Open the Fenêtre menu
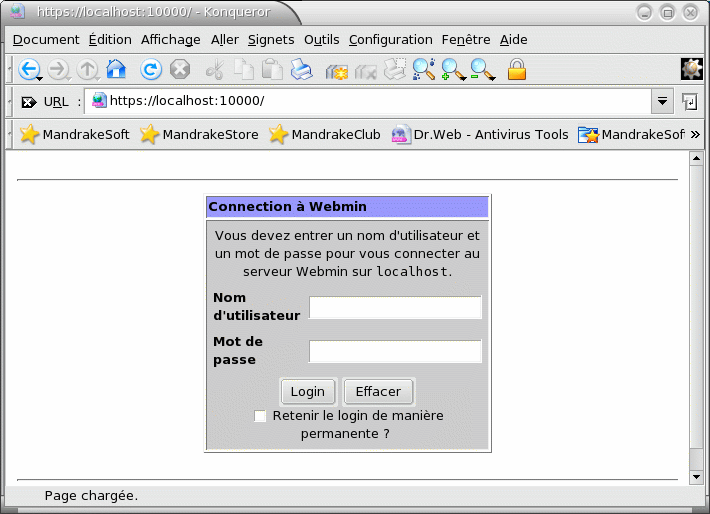The width and height of the screenshot is (710, 514). click(x=466, y=40)
